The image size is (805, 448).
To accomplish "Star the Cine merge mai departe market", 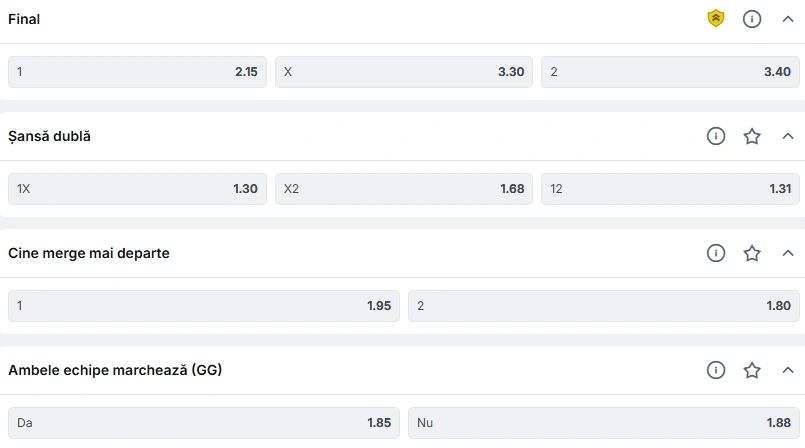I will tap(752, 253).
